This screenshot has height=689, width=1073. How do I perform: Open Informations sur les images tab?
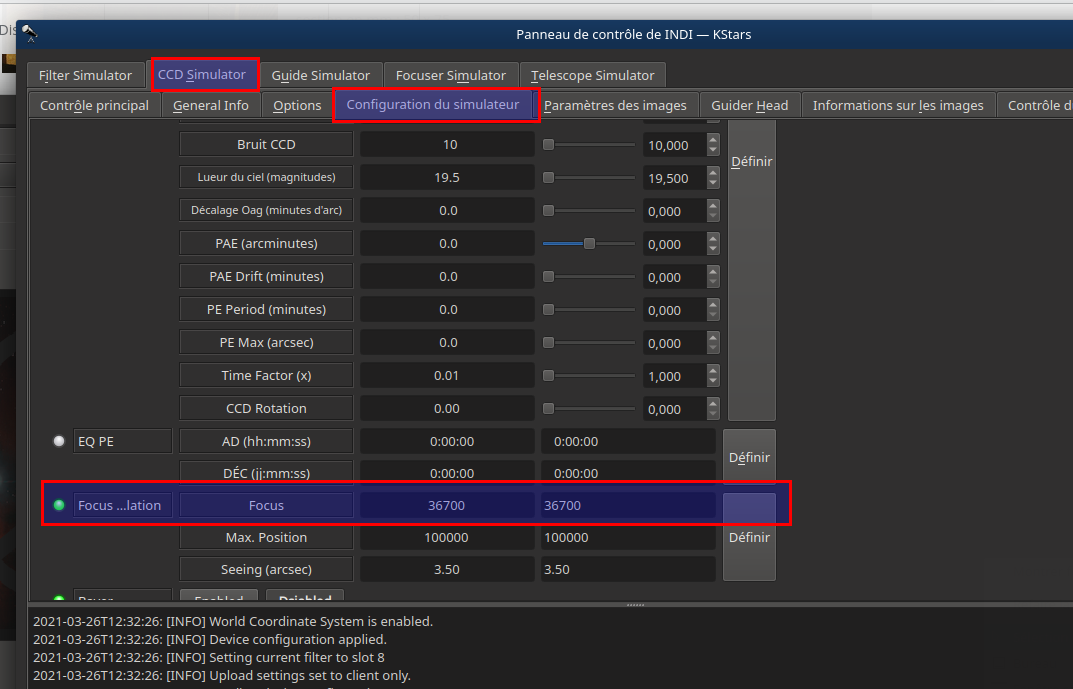point(898,105)
